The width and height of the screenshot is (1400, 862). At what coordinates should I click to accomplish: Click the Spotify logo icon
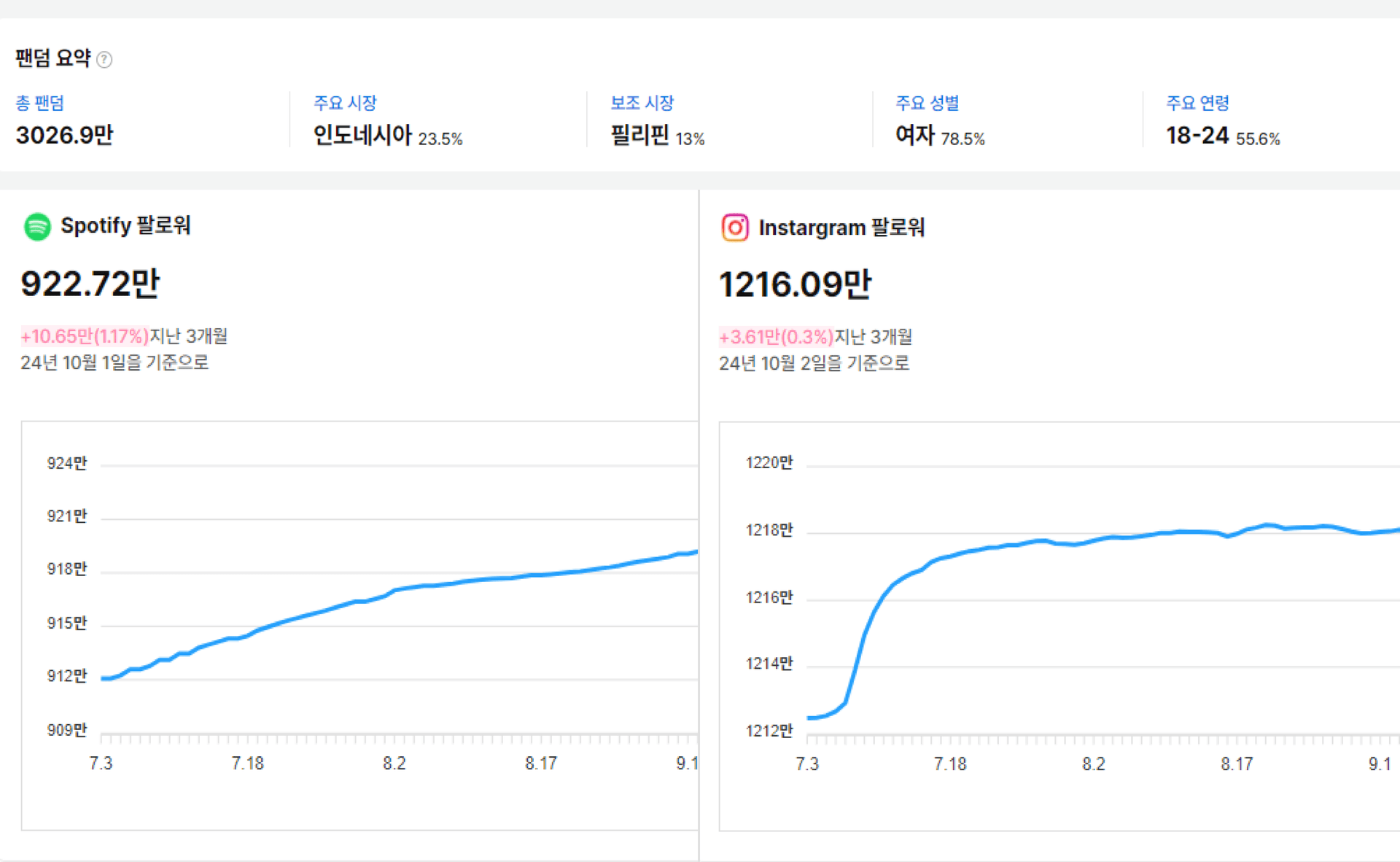37,226
